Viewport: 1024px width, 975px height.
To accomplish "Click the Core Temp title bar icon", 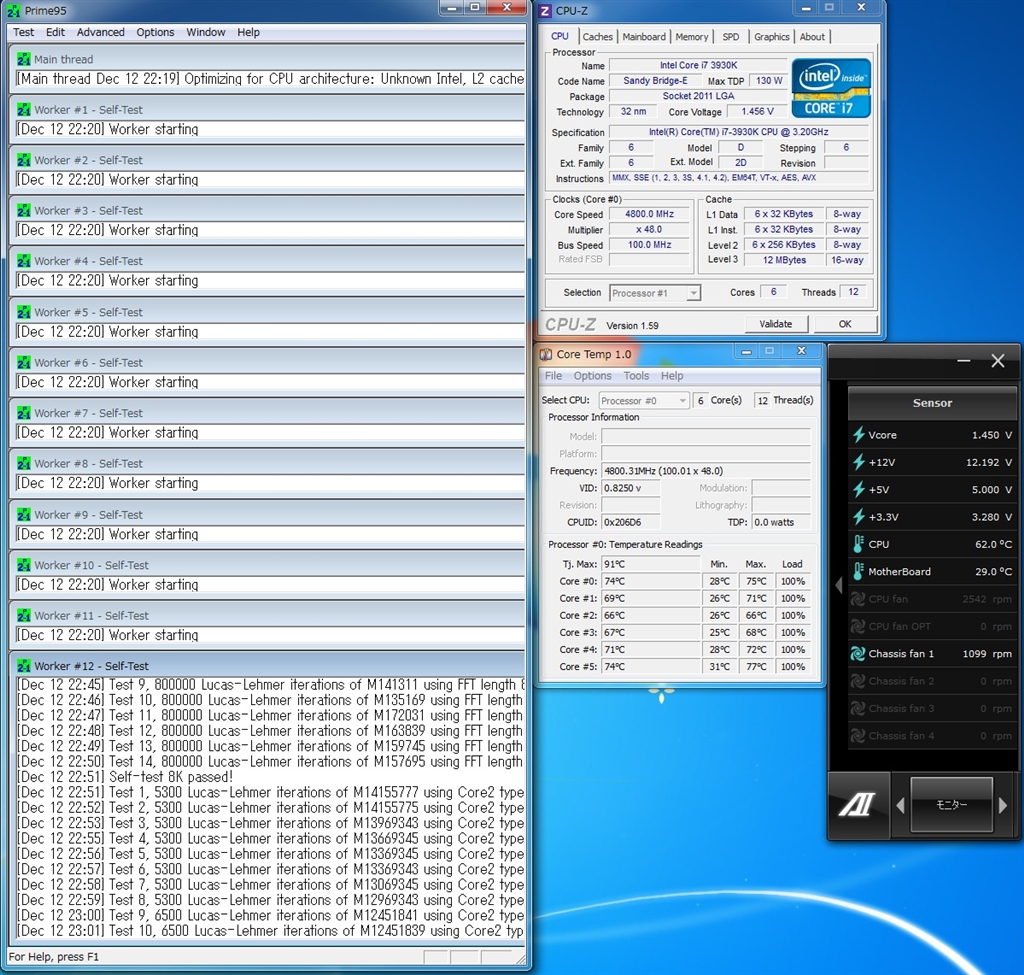I will pyautogui.click(x=546, y=354).
